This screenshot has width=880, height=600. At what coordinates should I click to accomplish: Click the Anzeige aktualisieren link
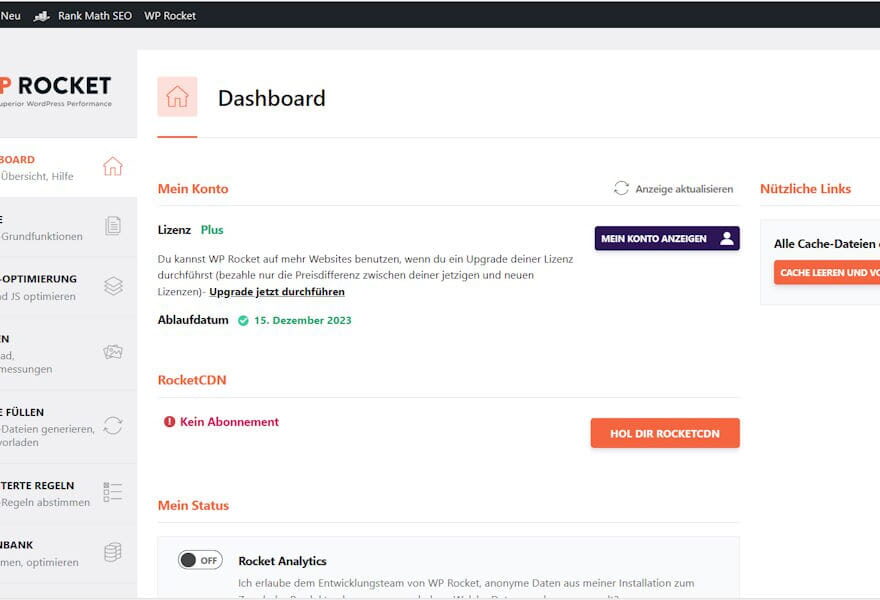(673, 189)
